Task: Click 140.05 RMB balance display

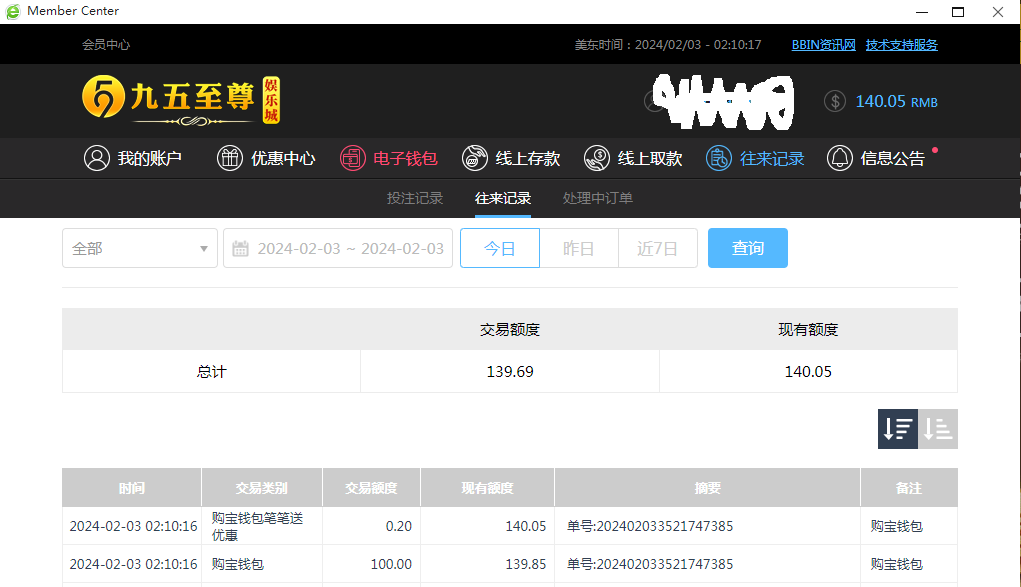Action: (897, 102)
